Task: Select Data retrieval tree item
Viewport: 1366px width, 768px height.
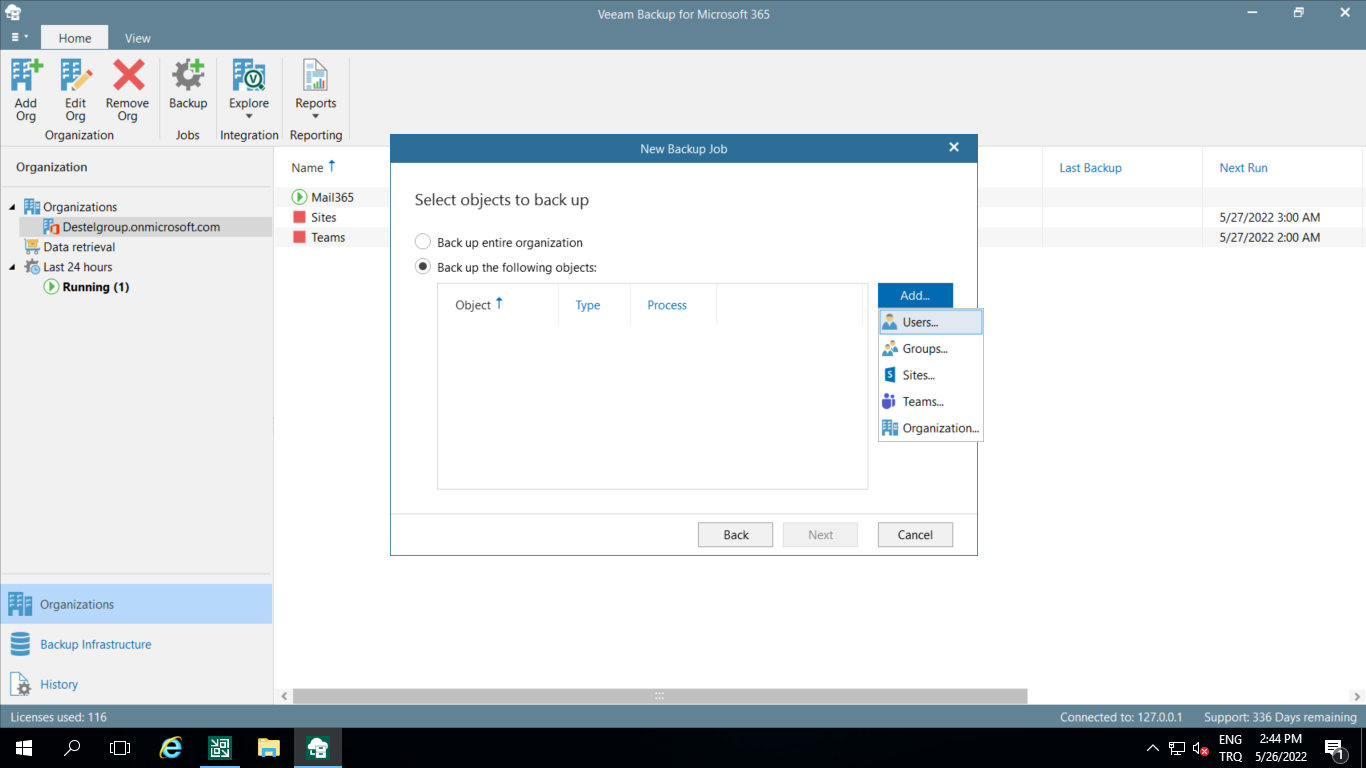Action: click(79, 247)
